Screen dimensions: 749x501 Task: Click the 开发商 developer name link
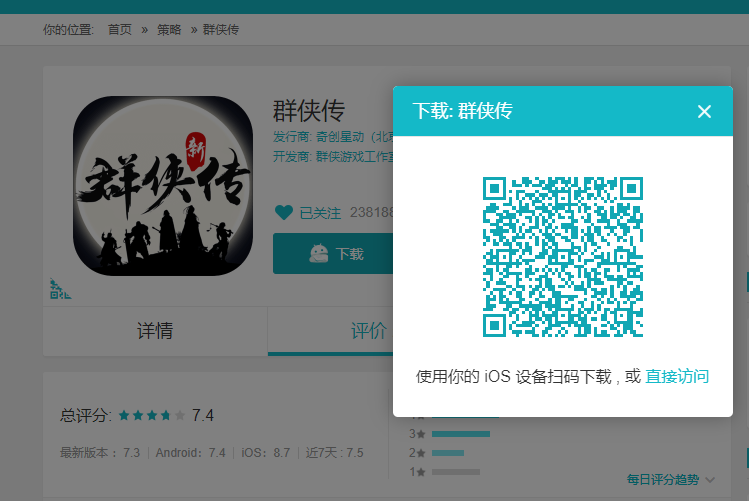coord(352,156)
